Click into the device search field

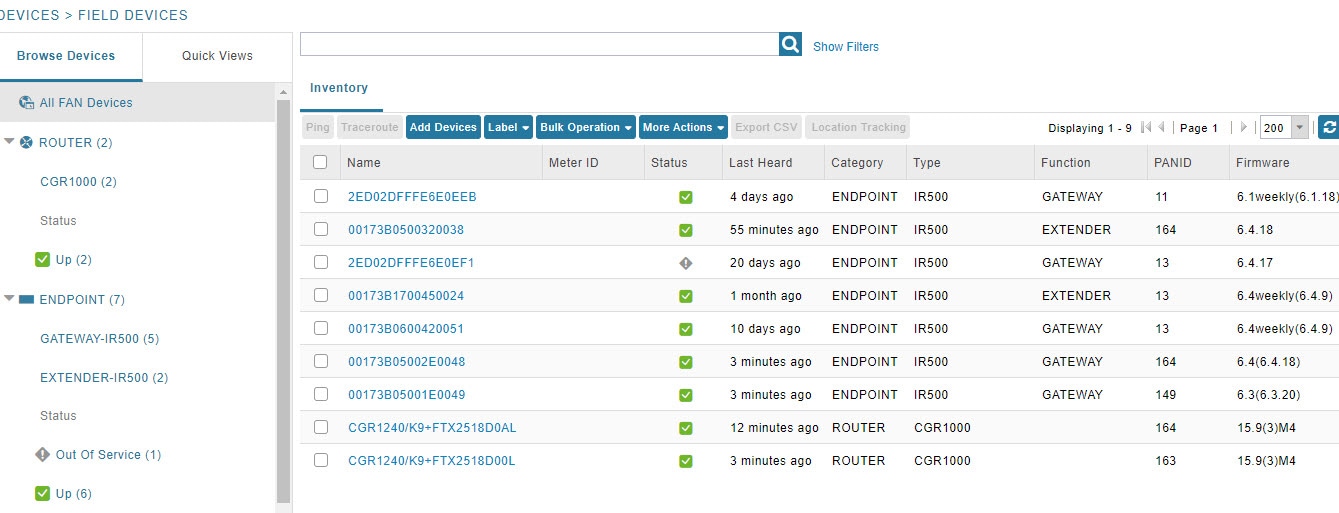(539, 44)
